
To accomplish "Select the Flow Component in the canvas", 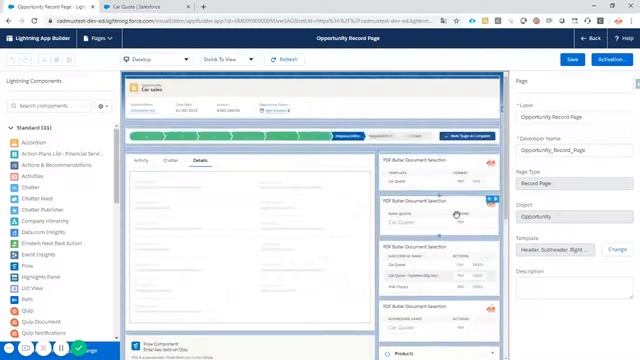I will (250, 349).
